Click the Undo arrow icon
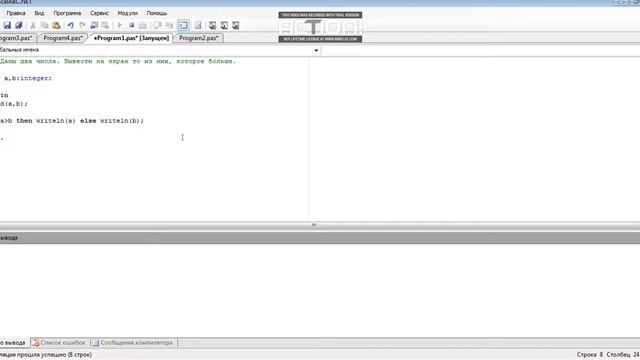 coord(70,25)
